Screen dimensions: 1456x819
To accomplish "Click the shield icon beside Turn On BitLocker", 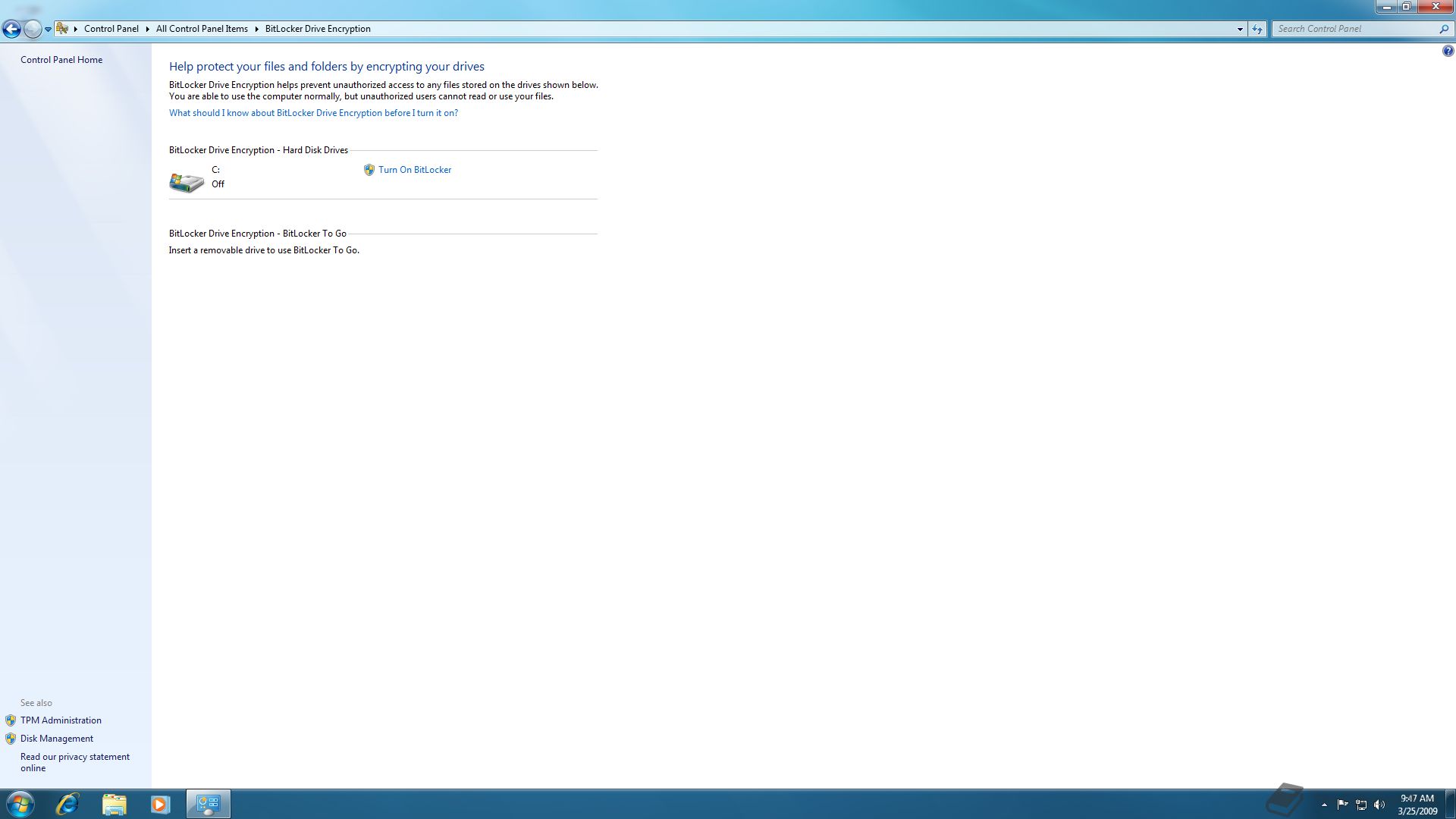I will coord(369,170).
